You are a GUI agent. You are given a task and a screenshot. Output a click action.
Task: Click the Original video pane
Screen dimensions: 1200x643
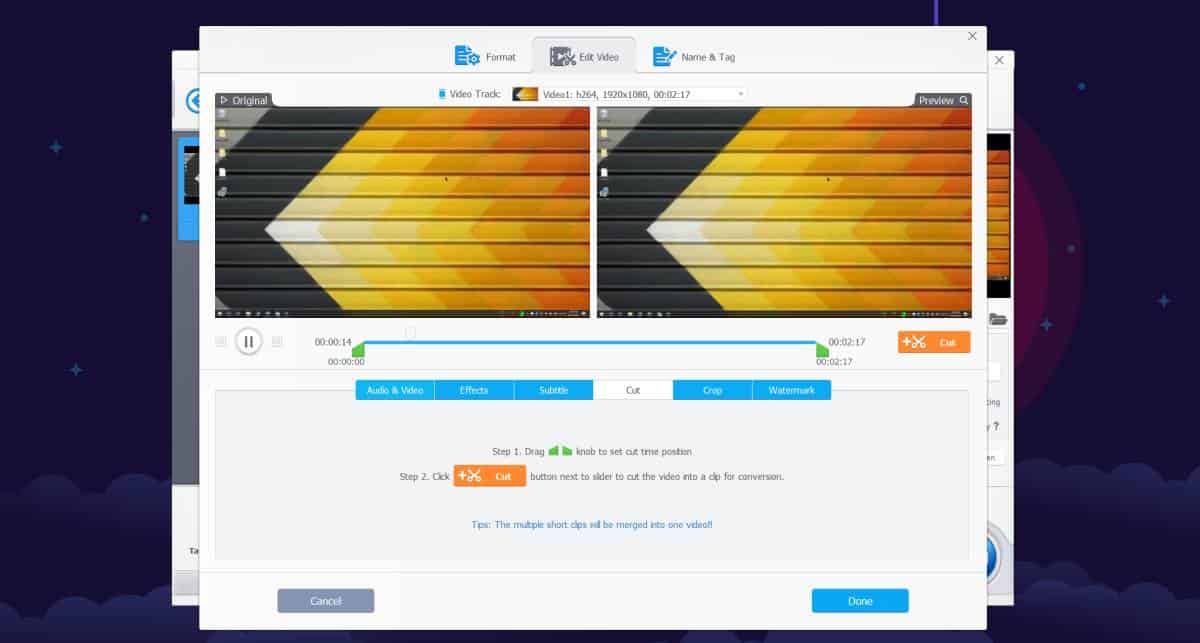coord(402,212)
